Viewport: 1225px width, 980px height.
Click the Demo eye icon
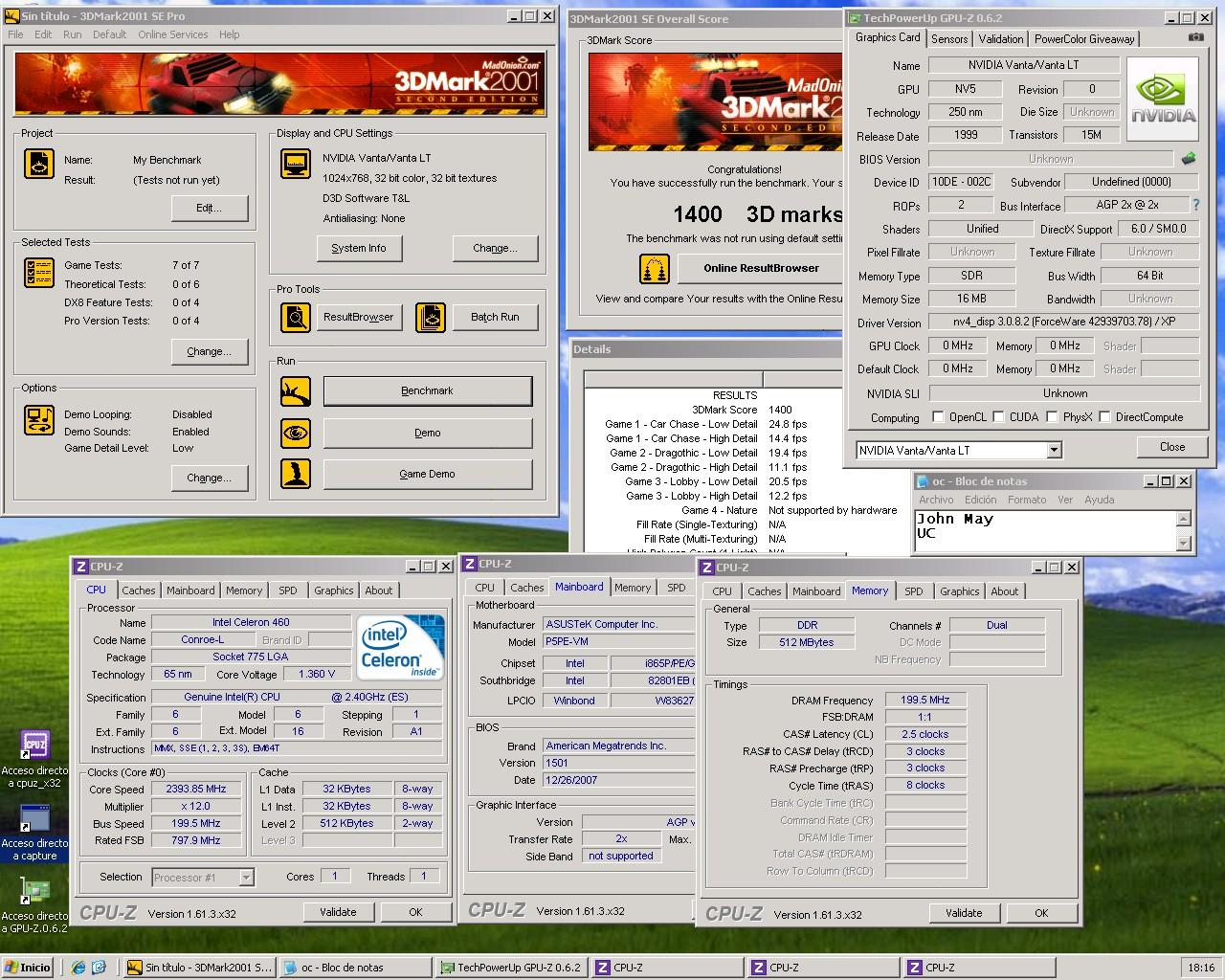click(296, 433)
